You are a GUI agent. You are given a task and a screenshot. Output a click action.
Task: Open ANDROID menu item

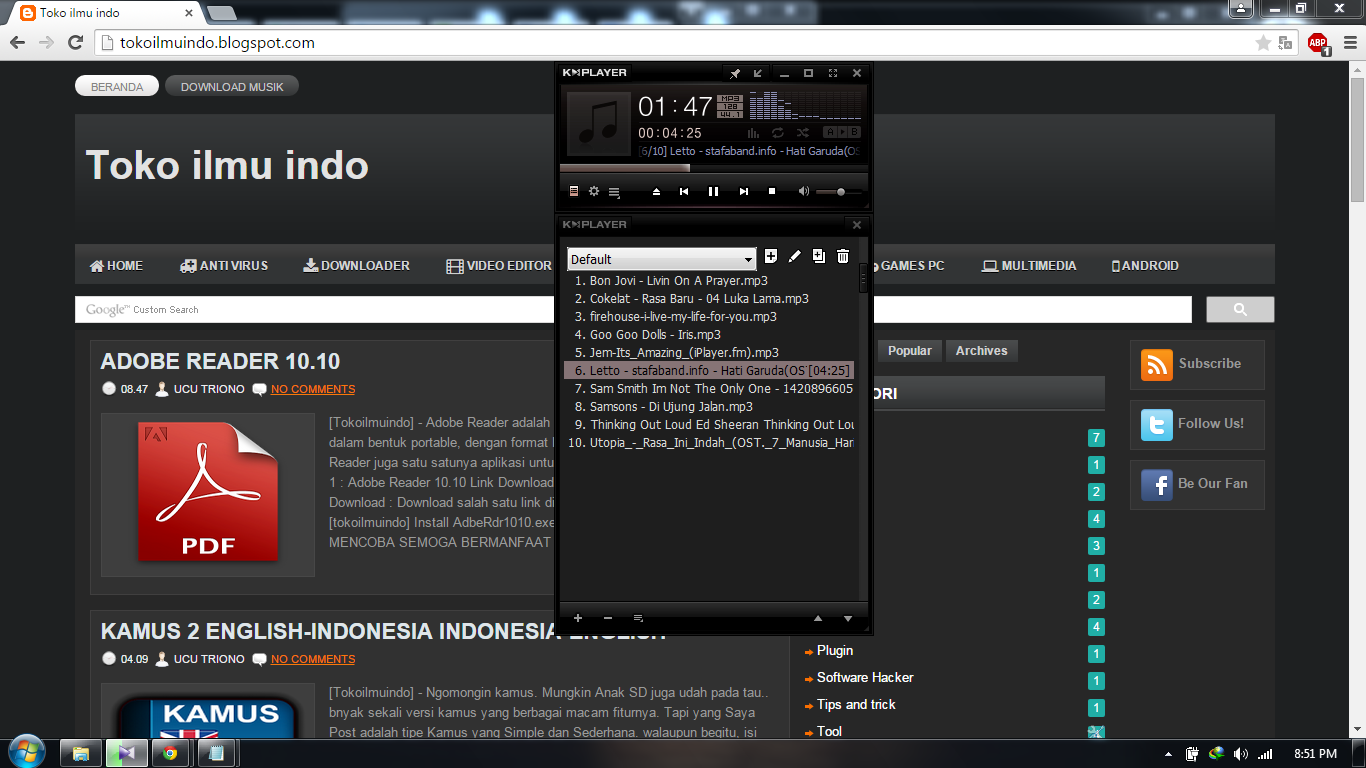click(x=1145, y=266)
